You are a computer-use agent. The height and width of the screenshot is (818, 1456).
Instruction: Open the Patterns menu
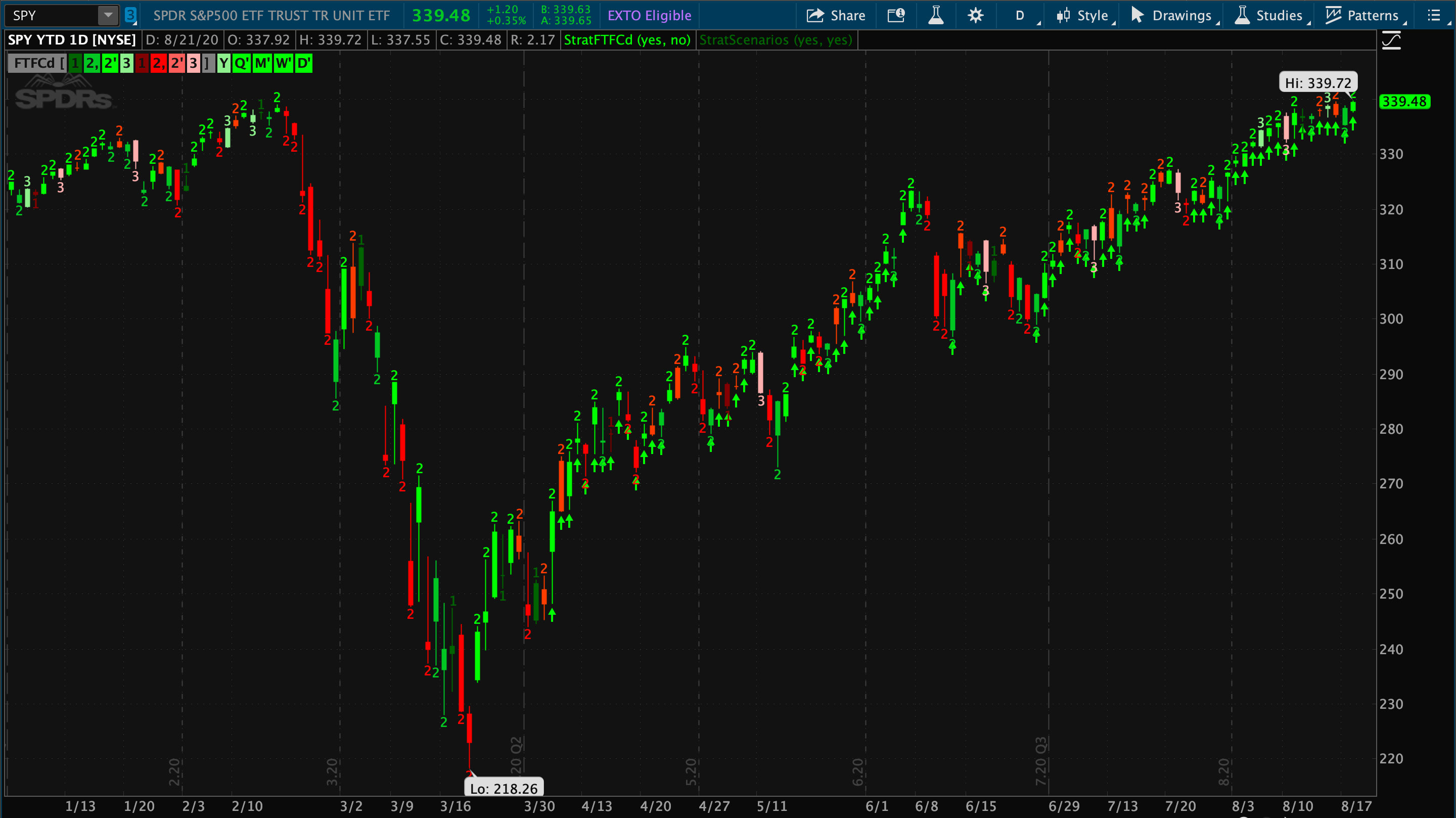click(x=1366, y=15)
